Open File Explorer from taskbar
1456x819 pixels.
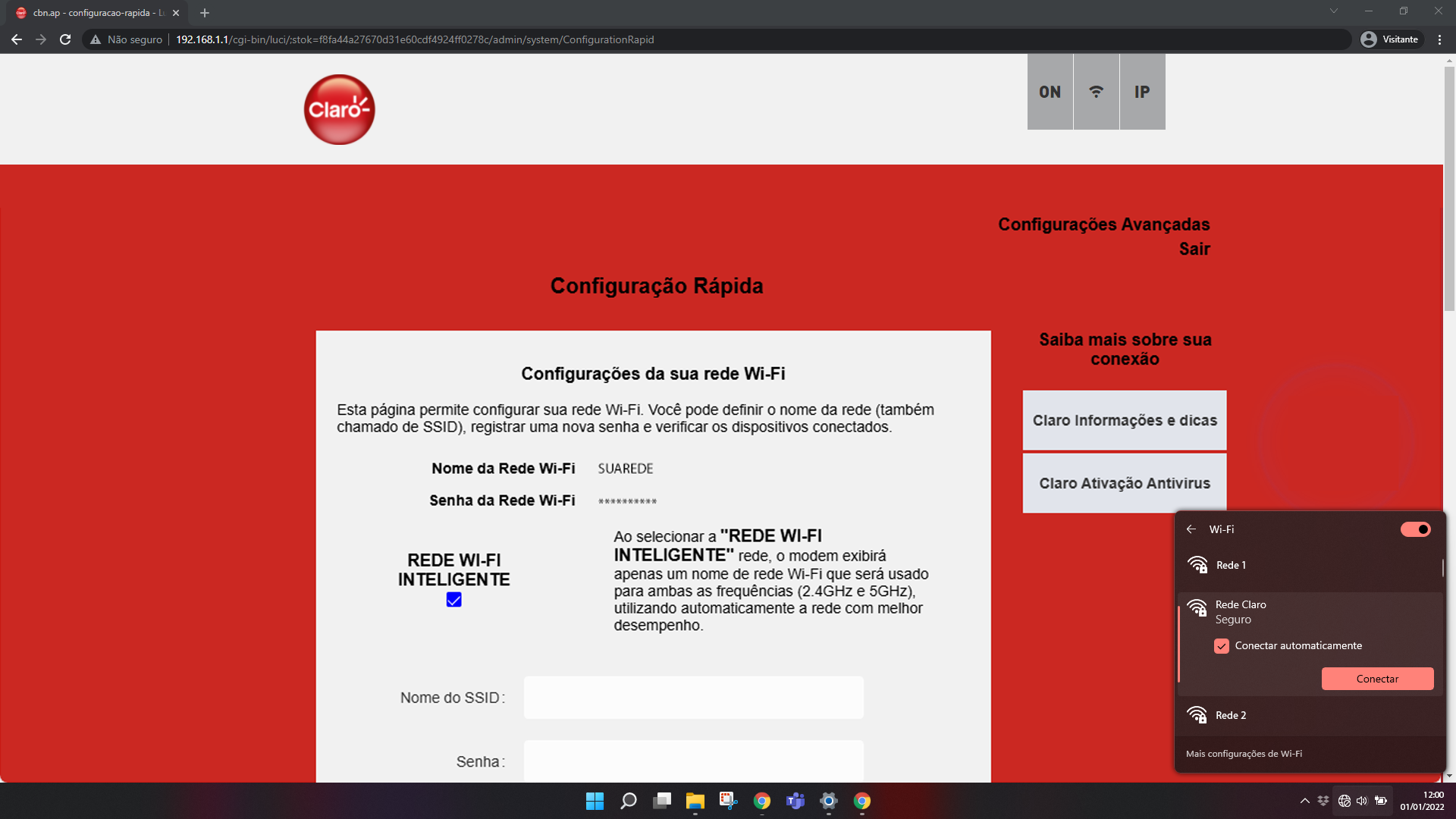[695, 801]
